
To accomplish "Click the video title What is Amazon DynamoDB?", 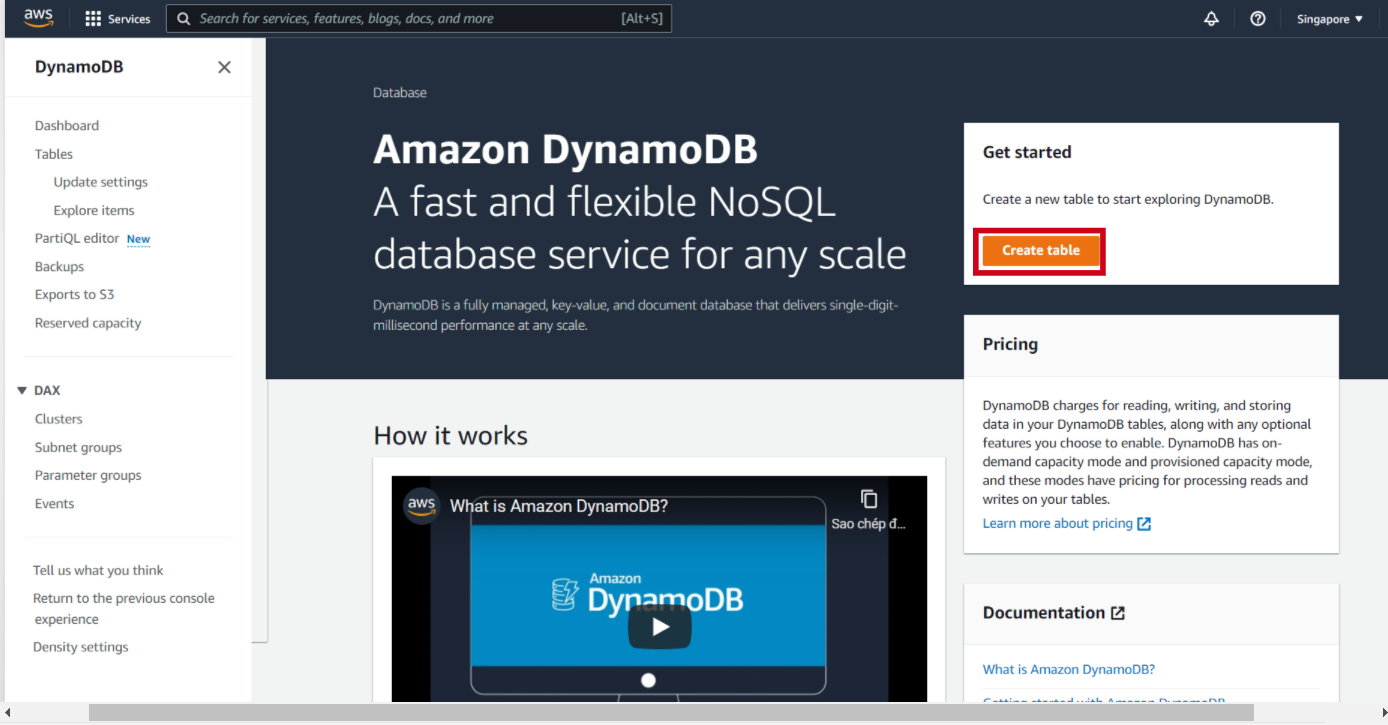I will (559, 506).
